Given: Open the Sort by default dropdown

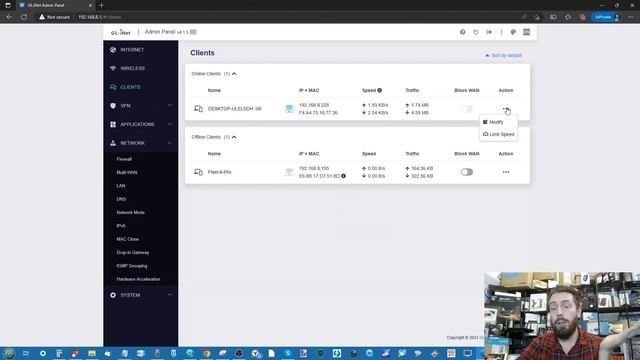Looking at the screenshot, I should pos(503,56).
